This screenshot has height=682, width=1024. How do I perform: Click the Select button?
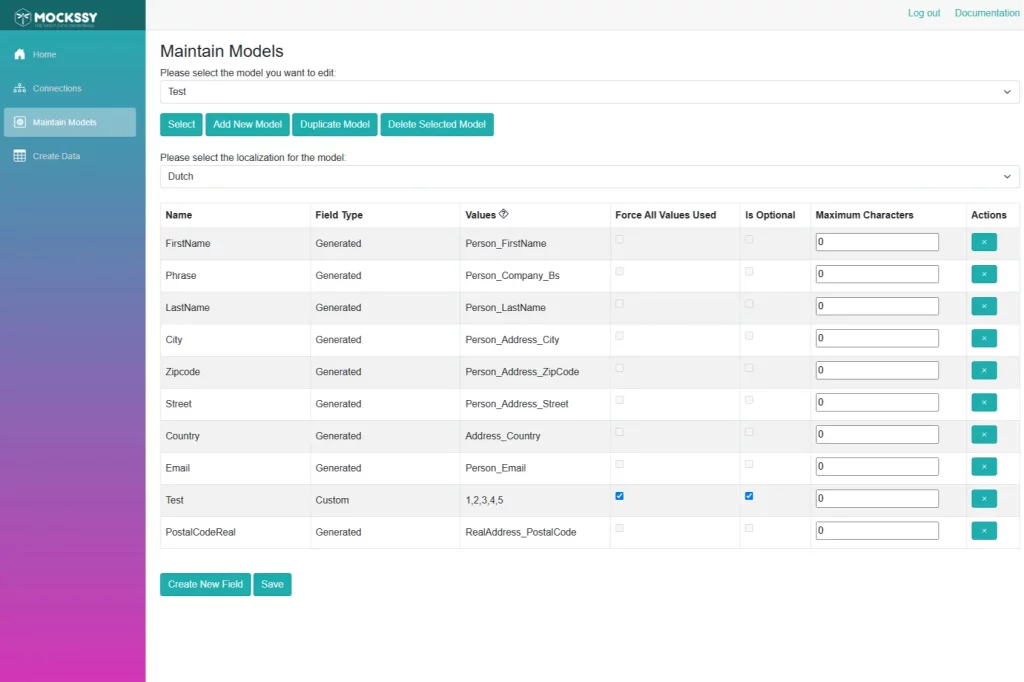click(x=181, y=124)
